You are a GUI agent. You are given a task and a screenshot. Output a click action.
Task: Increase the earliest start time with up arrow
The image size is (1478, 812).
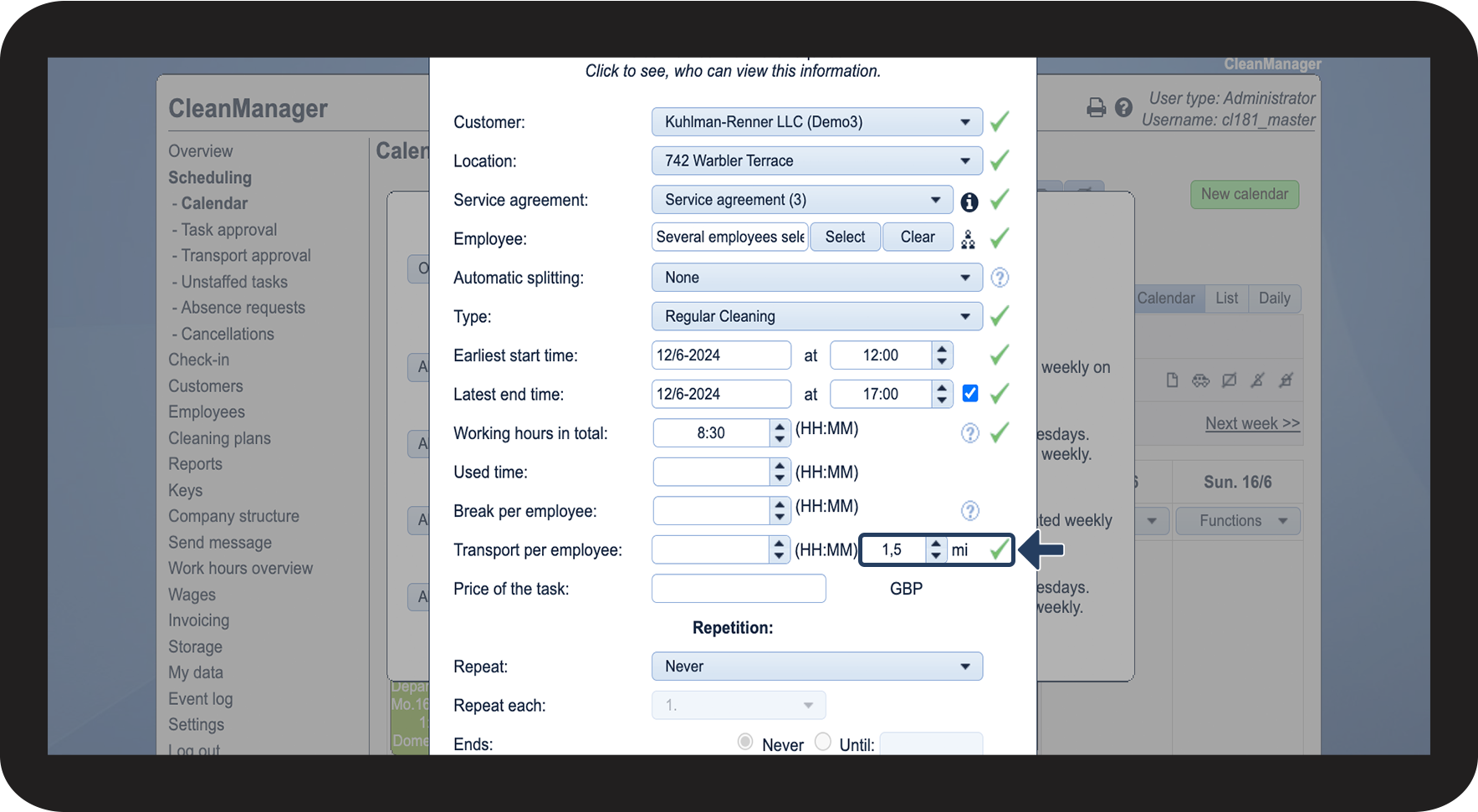point(943,349)
